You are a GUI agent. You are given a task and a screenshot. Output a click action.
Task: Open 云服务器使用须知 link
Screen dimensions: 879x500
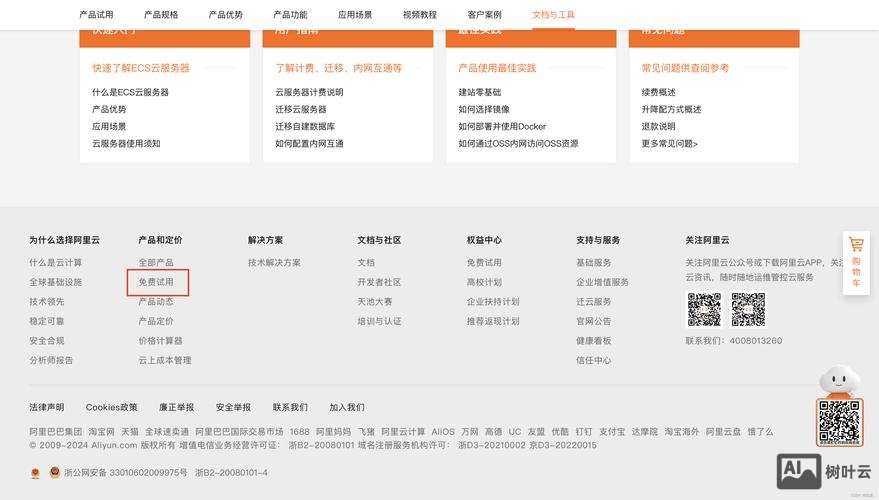(x=126, y=143)
